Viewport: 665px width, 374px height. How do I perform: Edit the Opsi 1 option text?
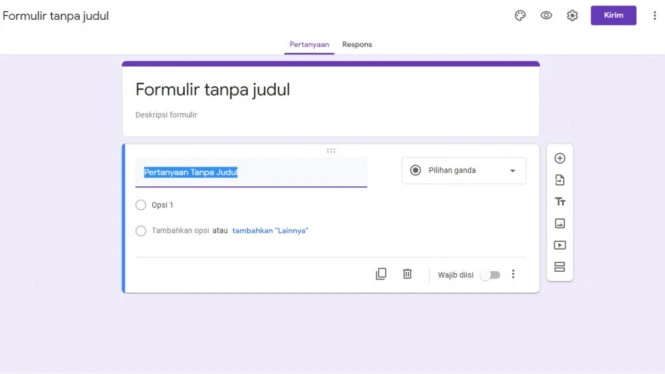(x=162, y=205)
